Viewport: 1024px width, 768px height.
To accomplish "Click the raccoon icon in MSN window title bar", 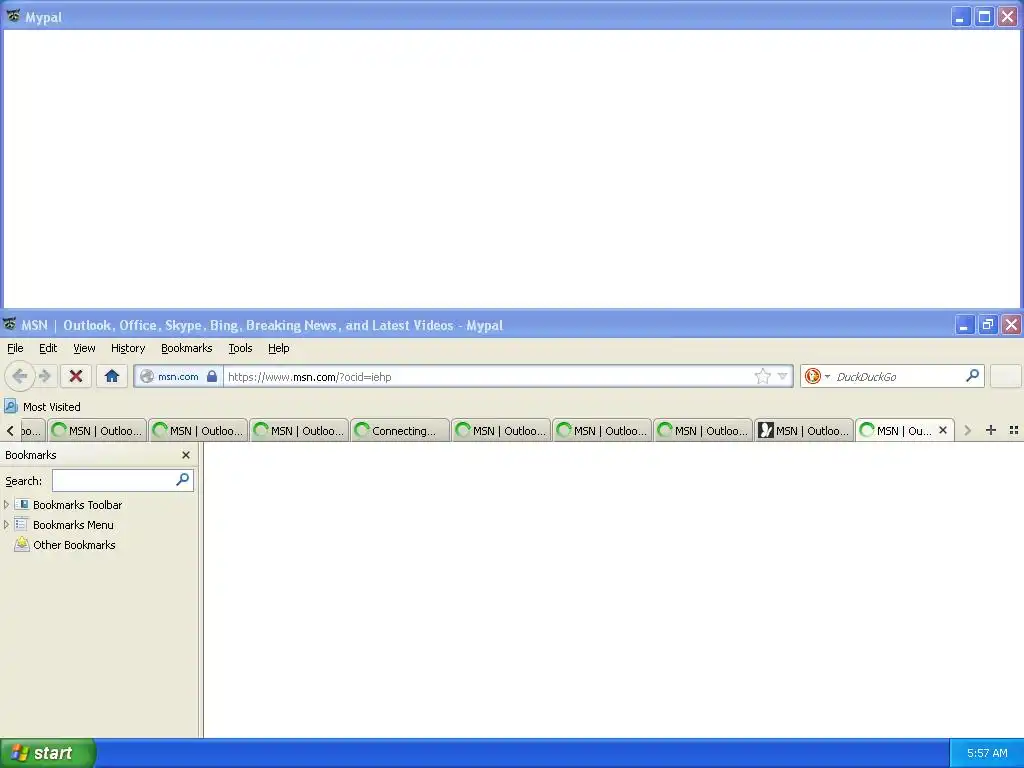I will point(10,324).
